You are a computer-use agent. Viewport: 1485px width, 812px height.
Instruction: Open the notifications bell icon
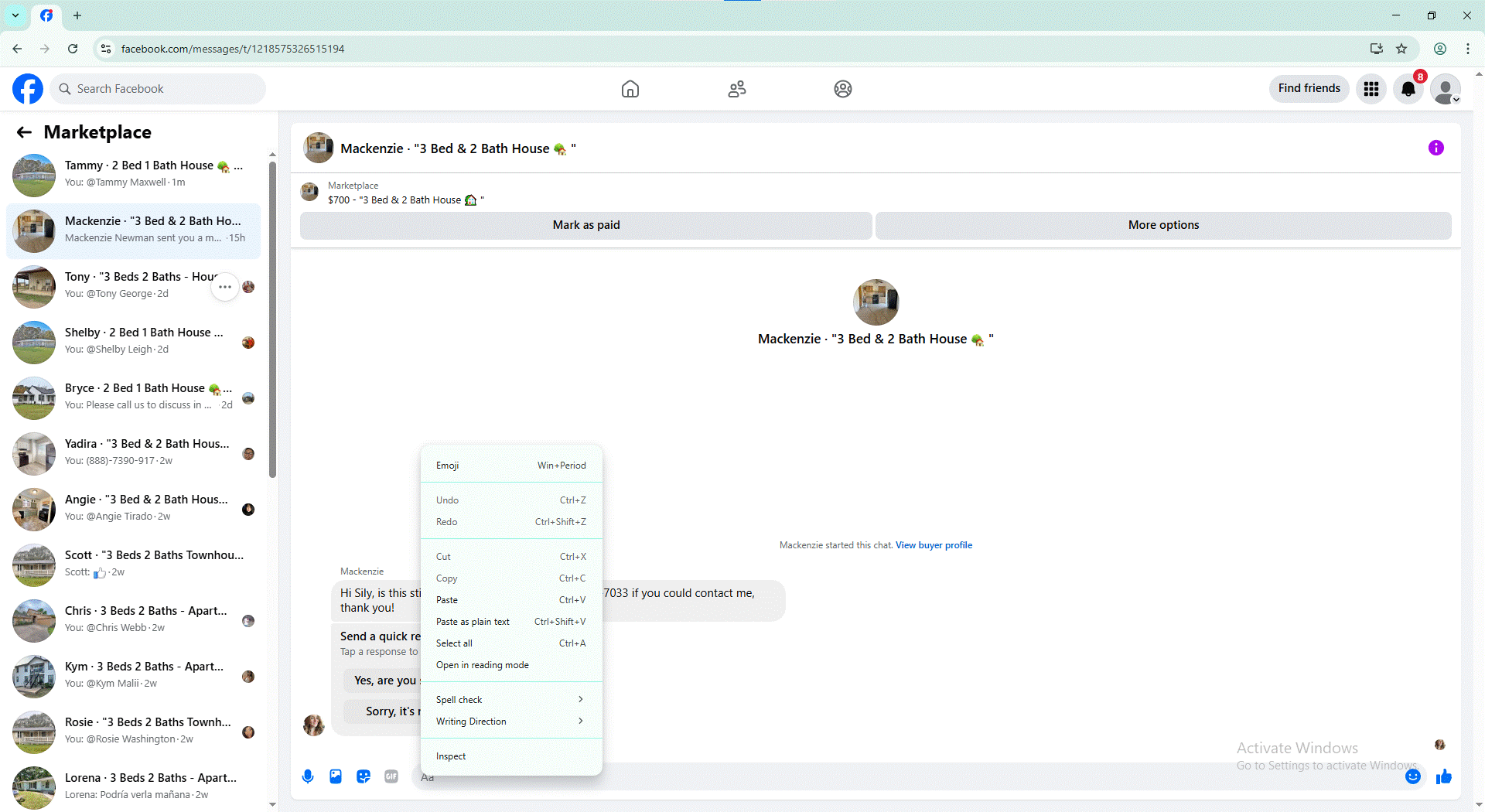point(1408,89)
